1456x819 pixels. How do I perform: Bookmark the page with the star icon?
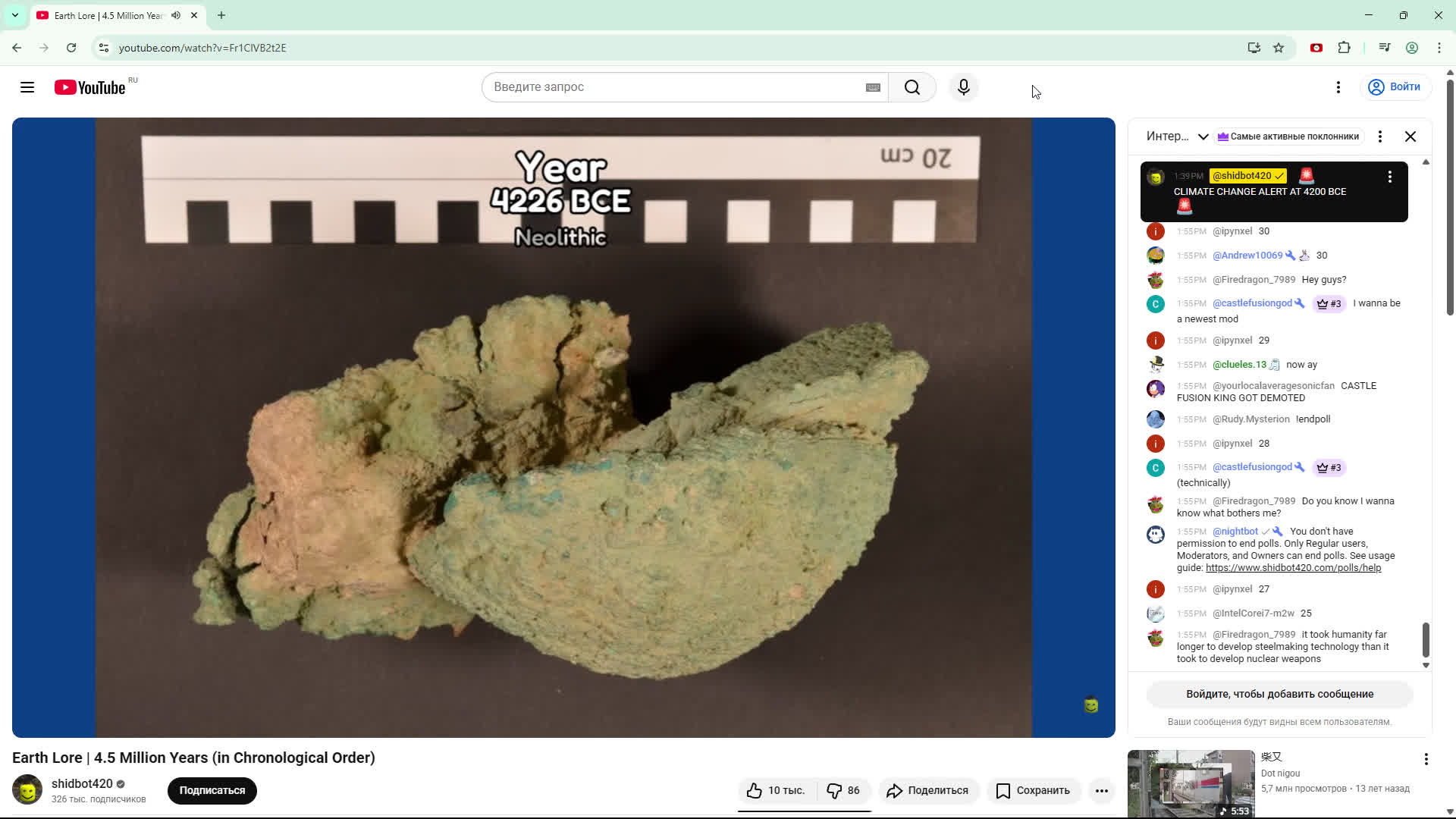pyautogui.click(x=1279, y=48)
